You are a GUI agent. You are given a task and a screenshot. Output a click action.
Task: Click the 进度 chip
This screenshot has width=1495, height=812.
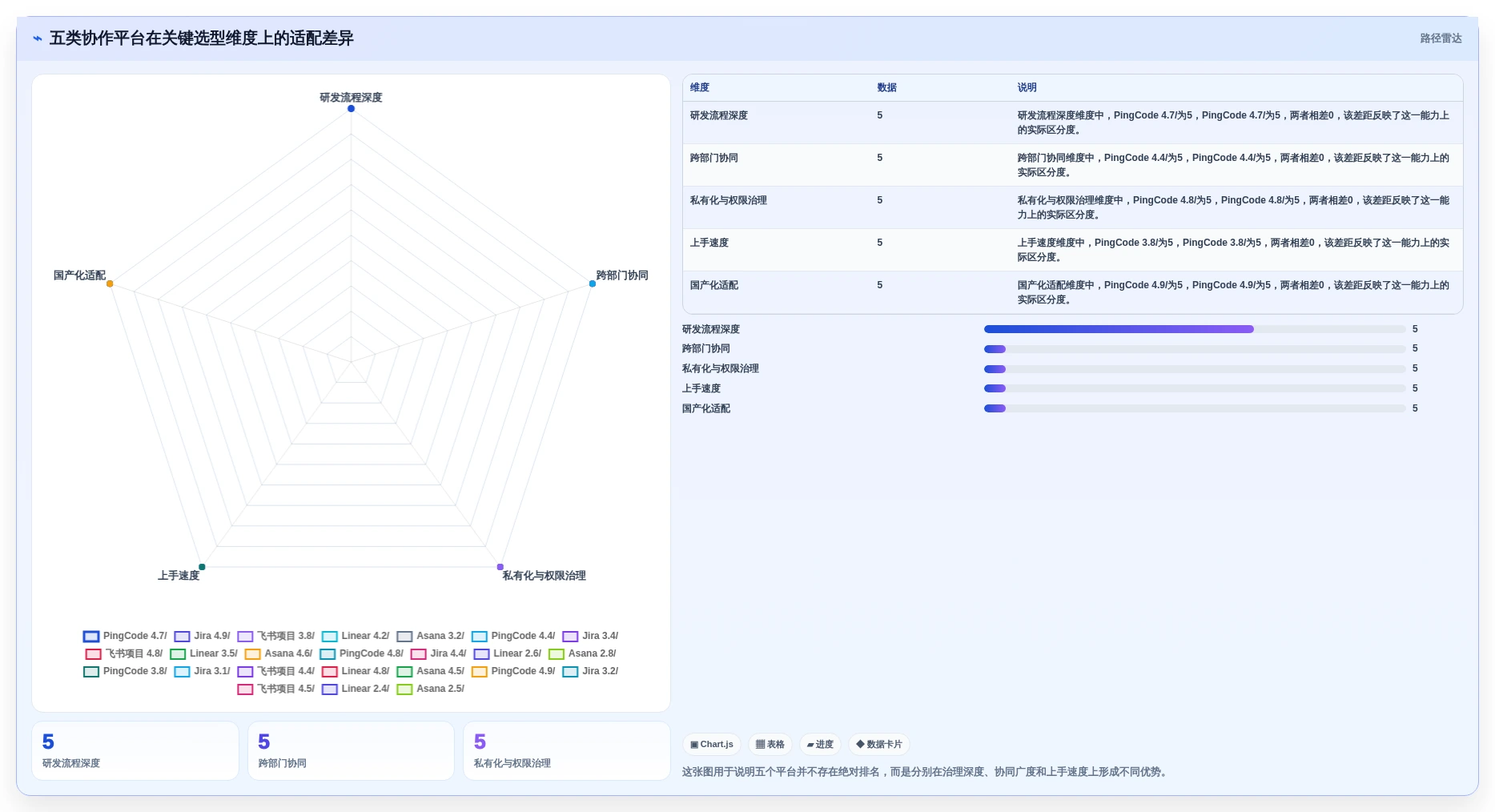[x=820, y=745]
